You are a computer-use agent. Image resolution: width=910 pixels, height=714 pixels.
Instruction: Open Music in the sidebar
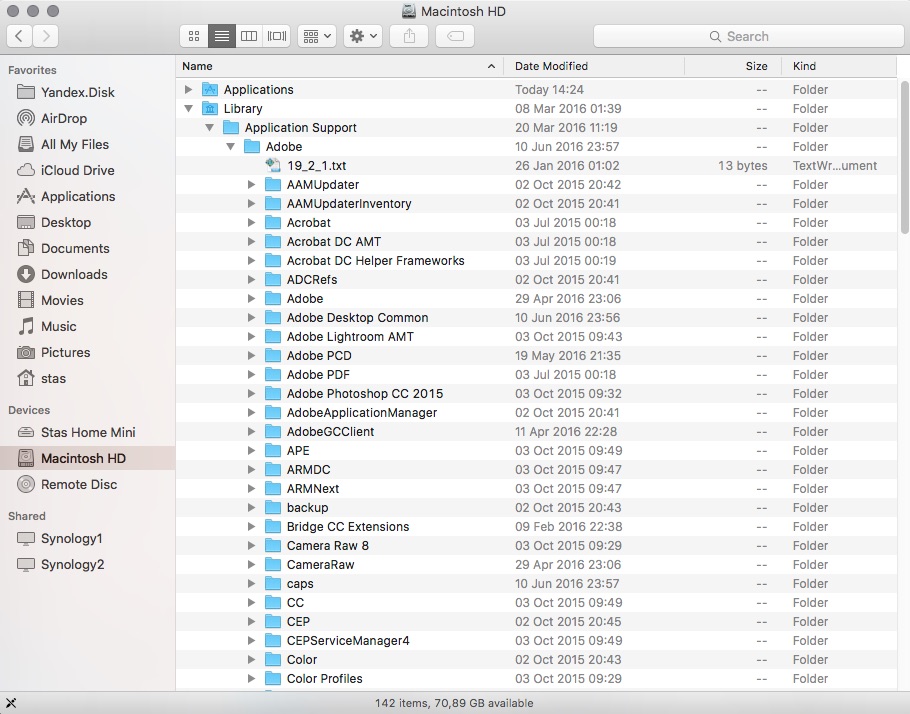pyautogui.click(x=88, y=327)
